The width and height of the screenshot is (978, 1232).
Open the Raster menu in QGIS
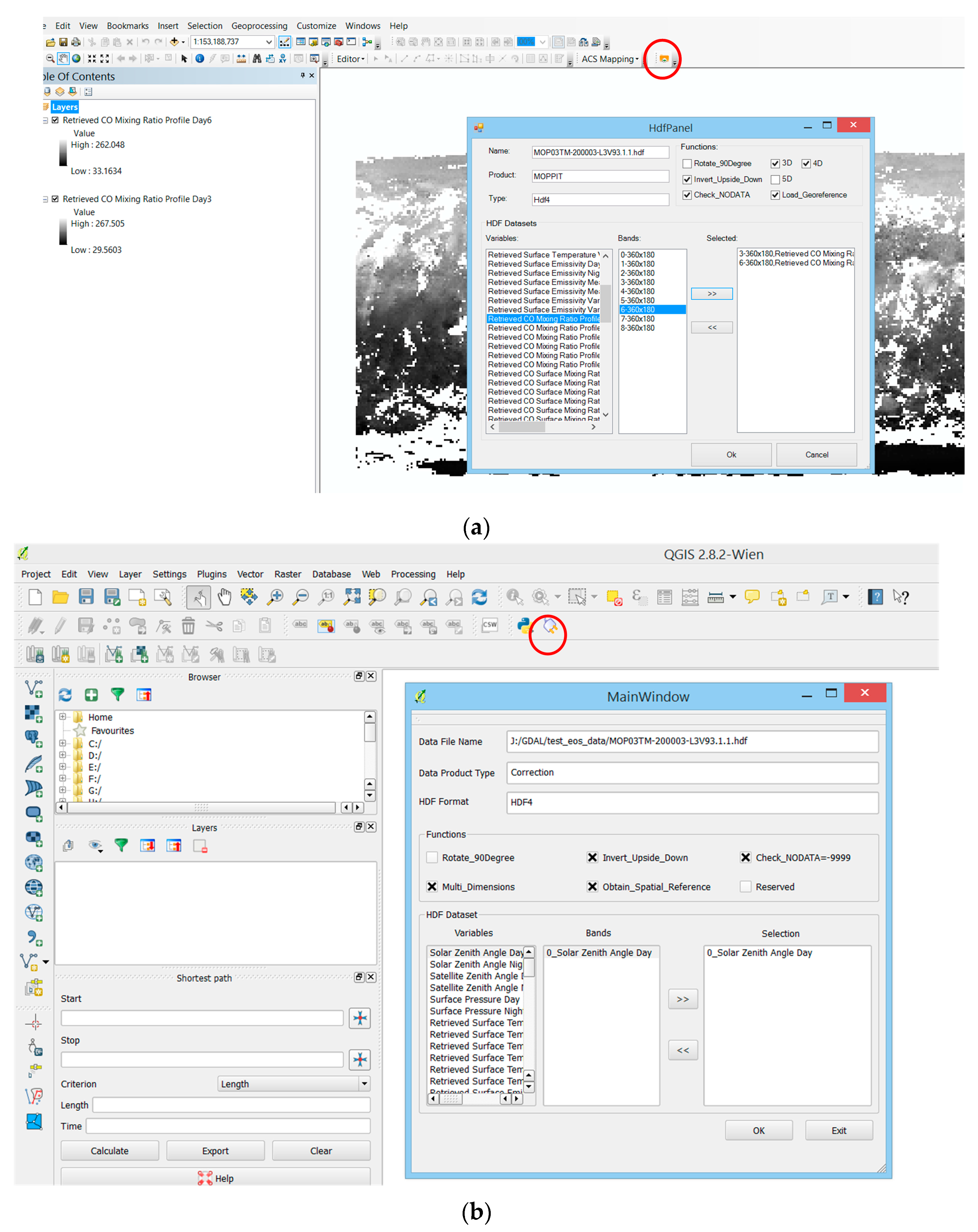[x=287, y=574]
